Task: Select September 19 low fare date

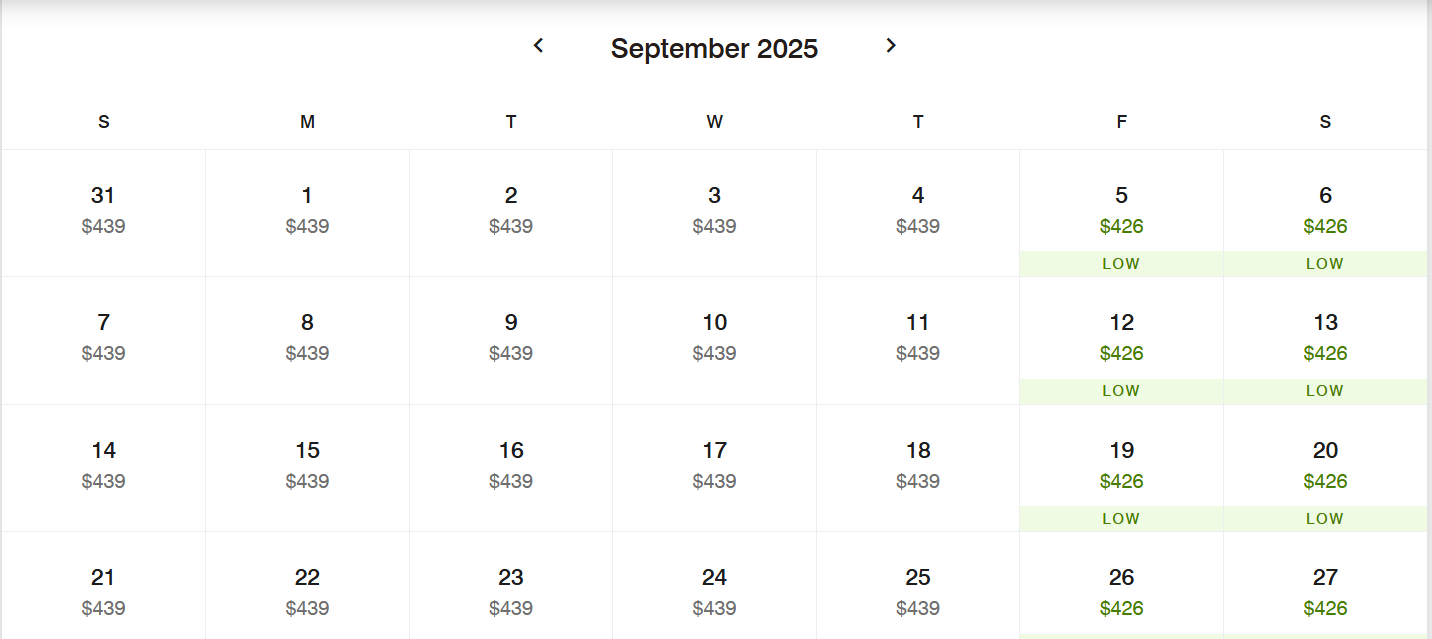Action: click(x=1121, y=468)
